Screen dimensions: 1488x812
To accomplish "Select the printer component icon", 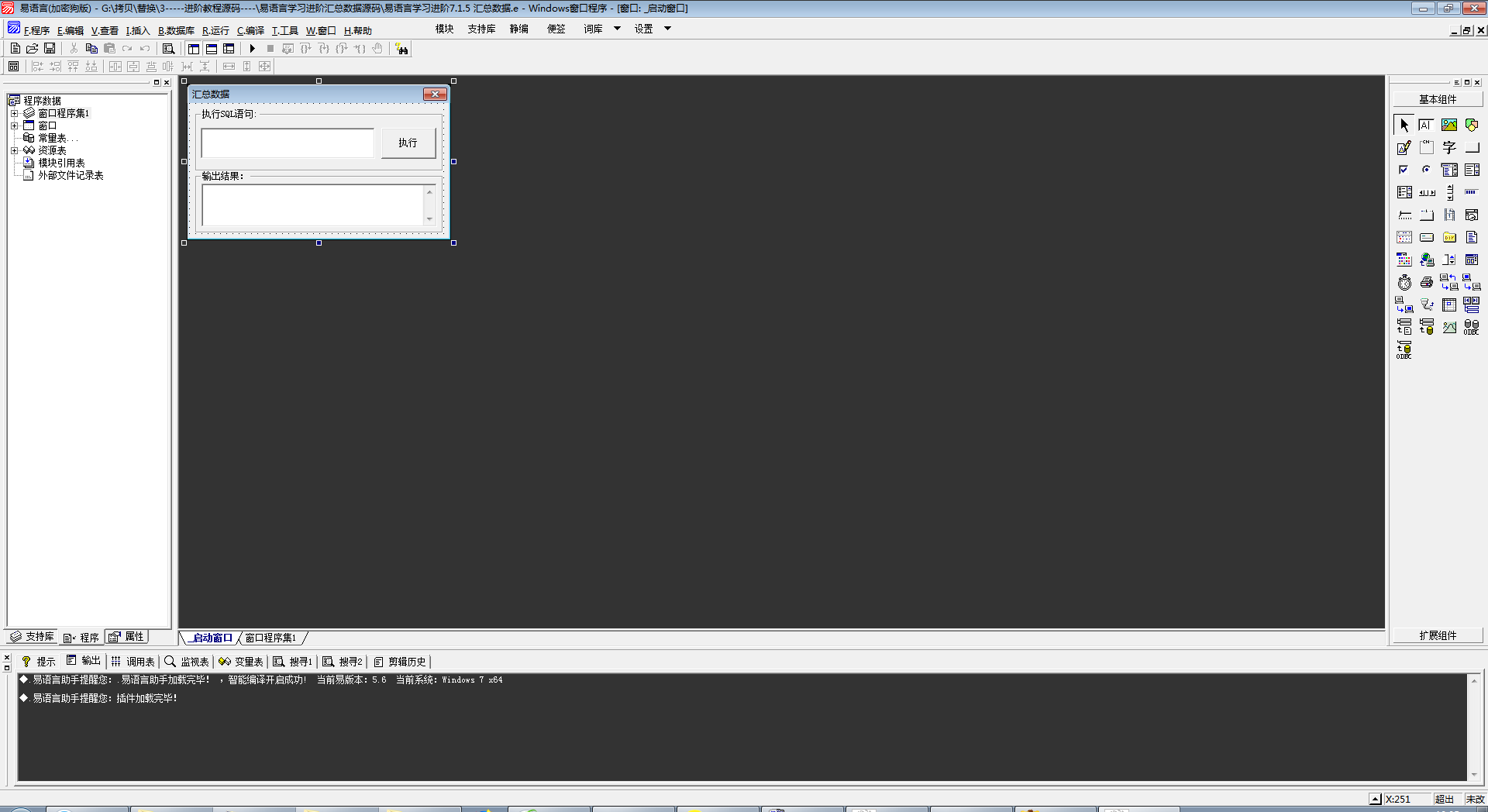I will click(x=1427, y=282).
